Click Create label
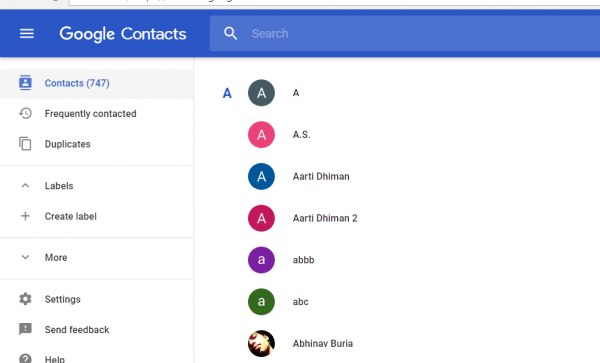 pos(96,216)
